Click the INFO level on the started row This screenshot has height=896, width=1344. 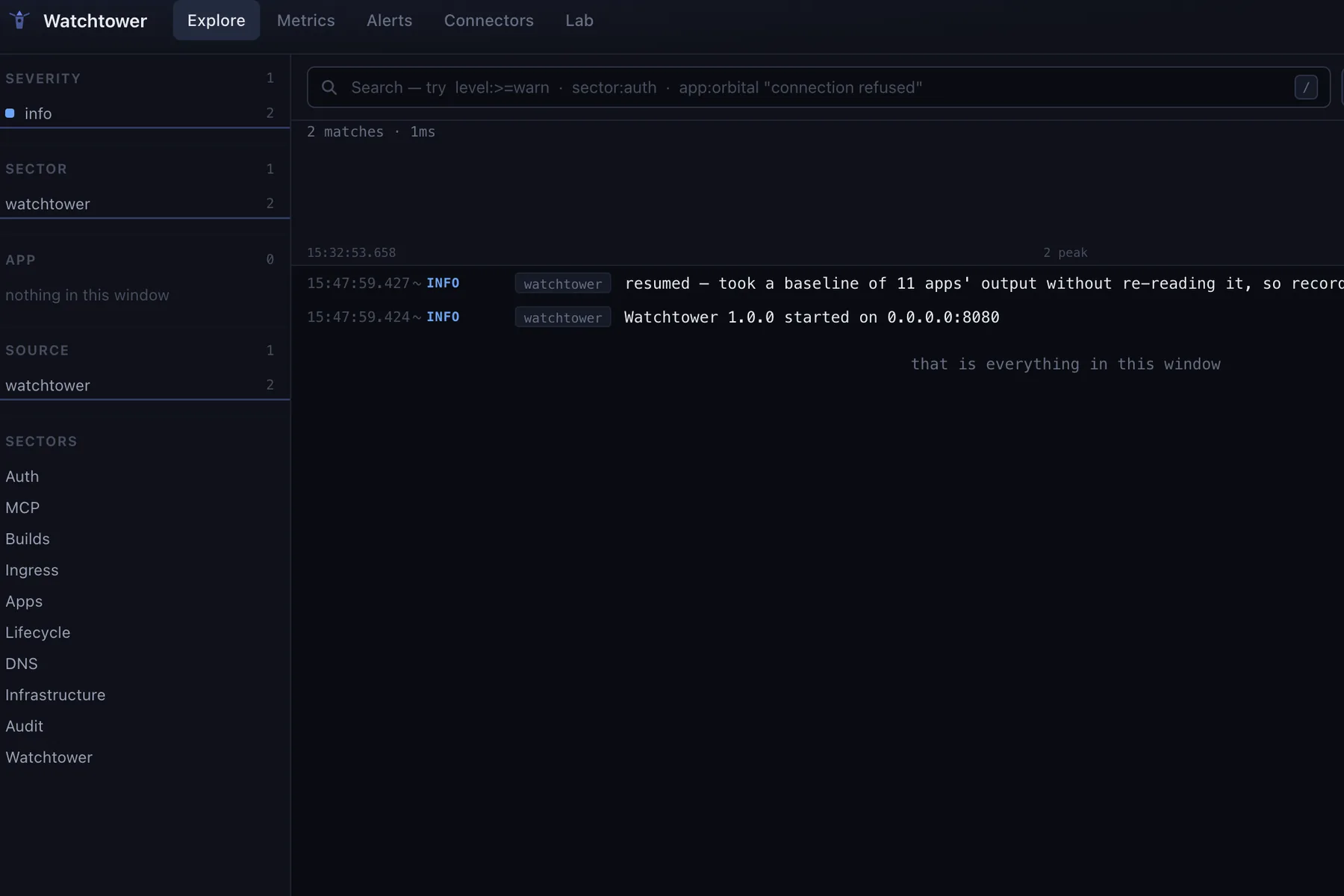point(443,317)
